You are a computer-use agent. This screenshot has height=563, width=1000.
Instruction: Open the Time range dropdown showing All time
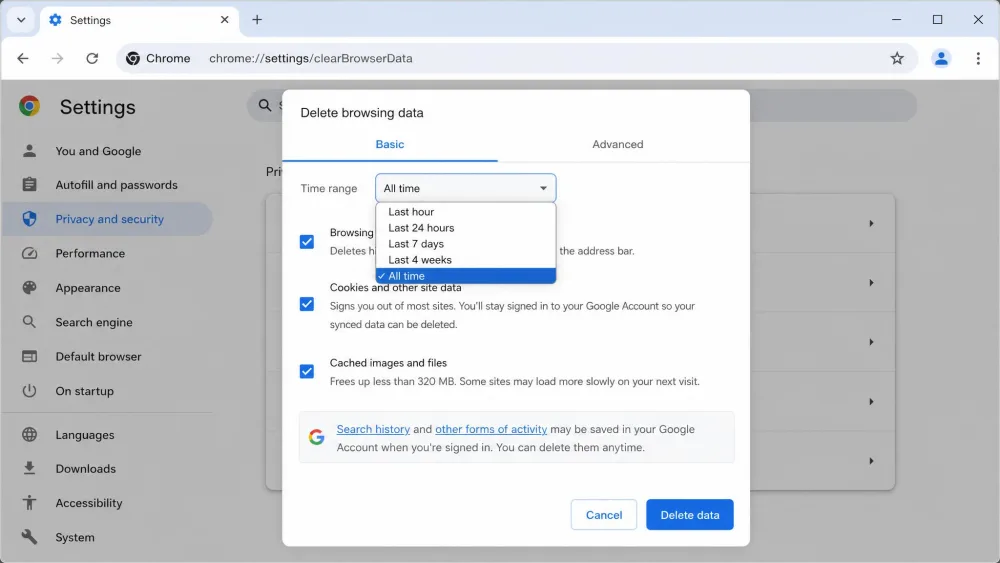(466, 188)
